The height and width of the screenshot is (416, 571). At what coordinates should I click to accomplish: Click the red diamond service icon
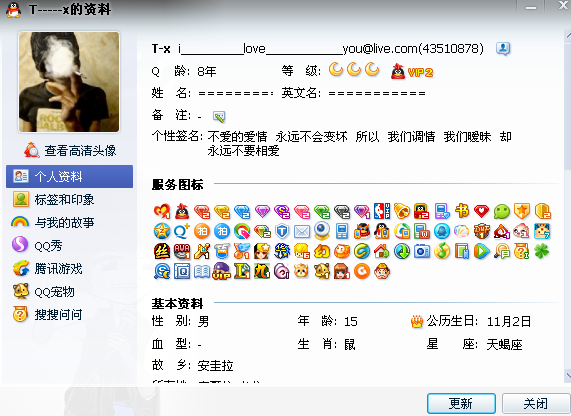pos(202,211)
